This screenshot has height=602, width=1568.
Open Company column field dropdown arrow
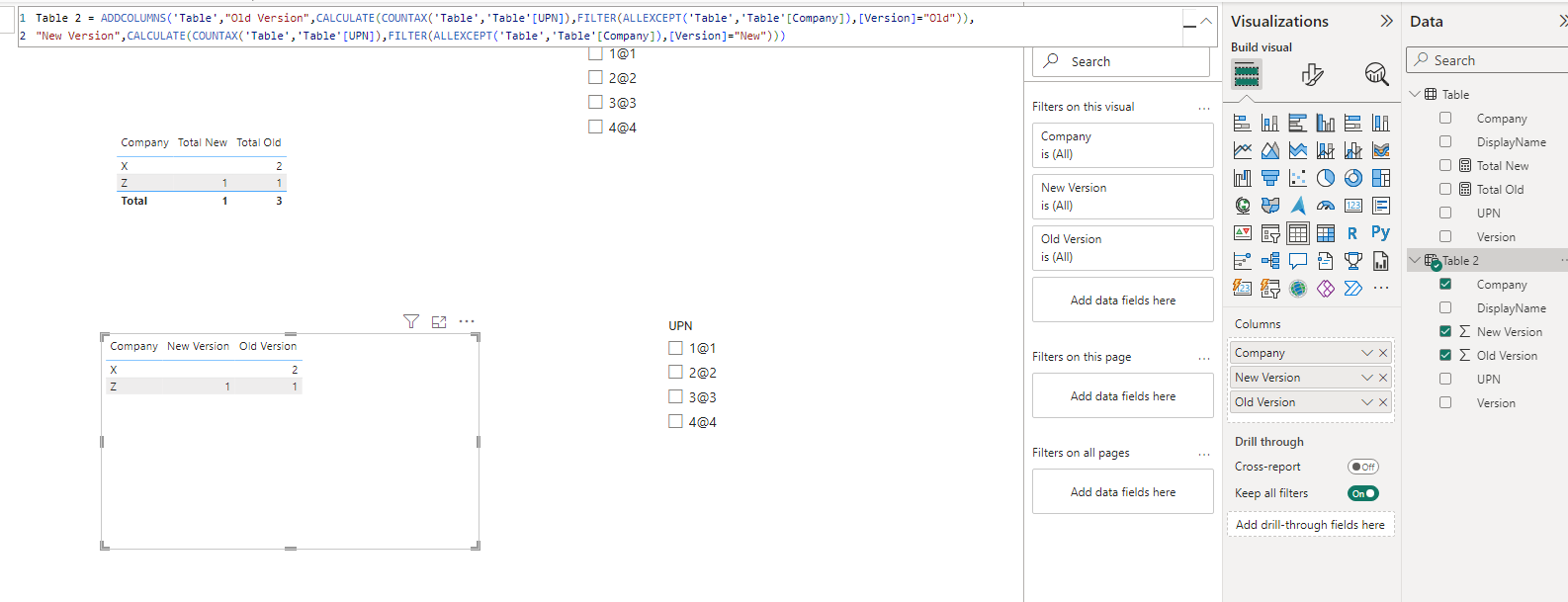1367,353
